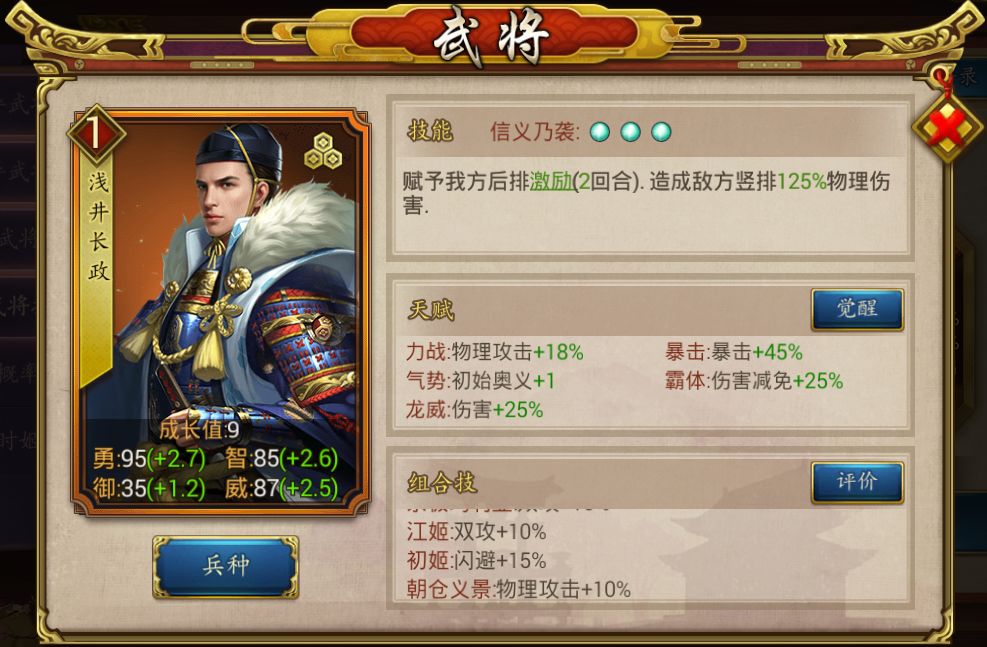Select the 暴击 critical talent entry
987x647 pixels.
point(733,351)
